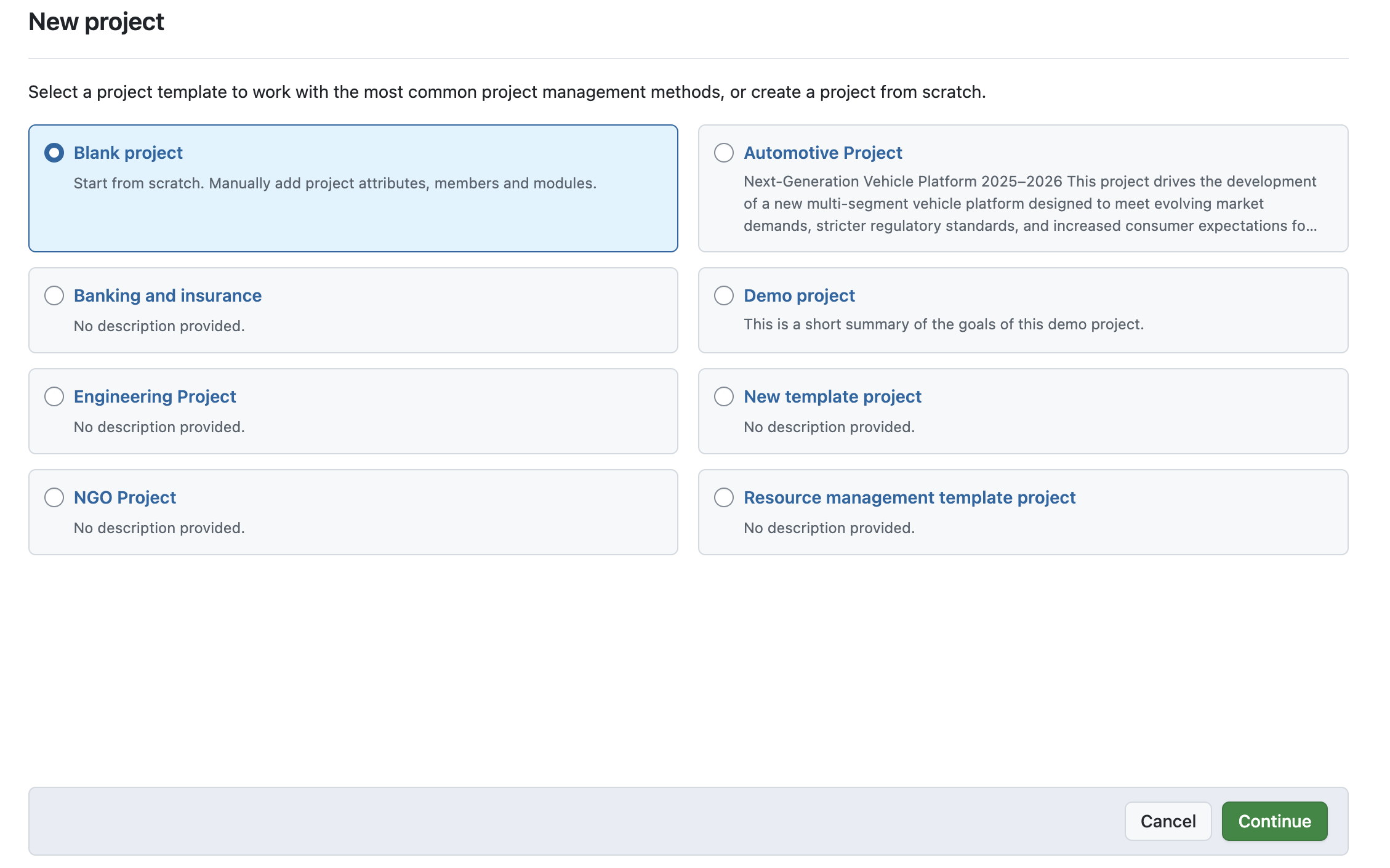The height and width of the screenshot is (868, 1390).
Task: Select the Demo project radio button
Action: point(725,295)
